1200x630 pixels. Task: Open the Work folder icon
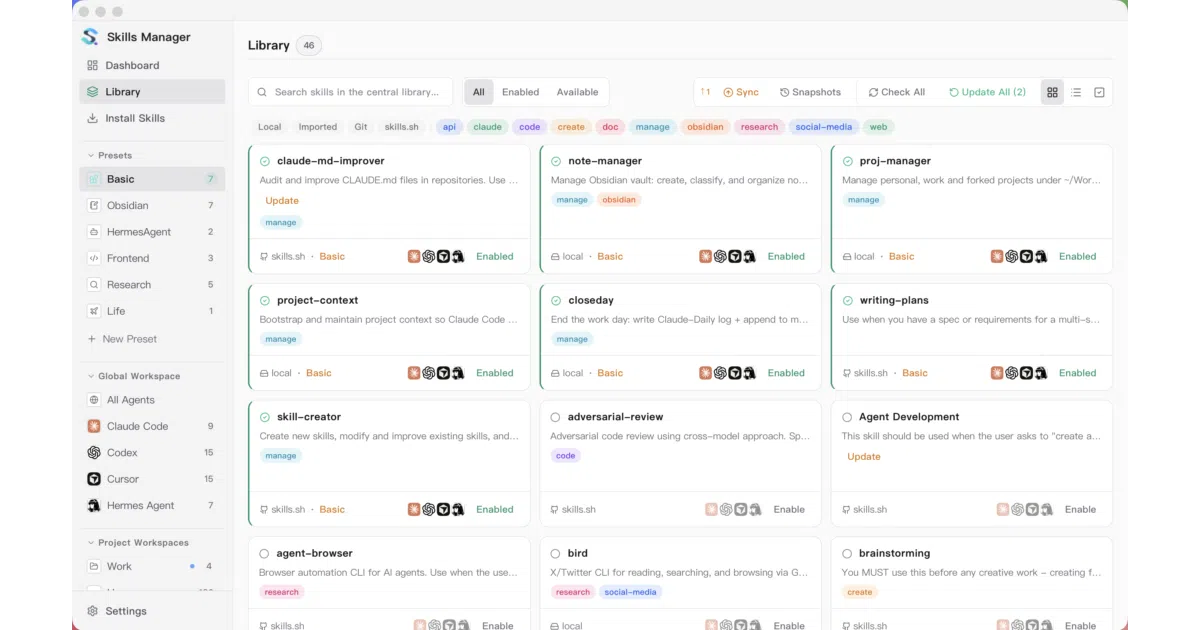[94, 566]
